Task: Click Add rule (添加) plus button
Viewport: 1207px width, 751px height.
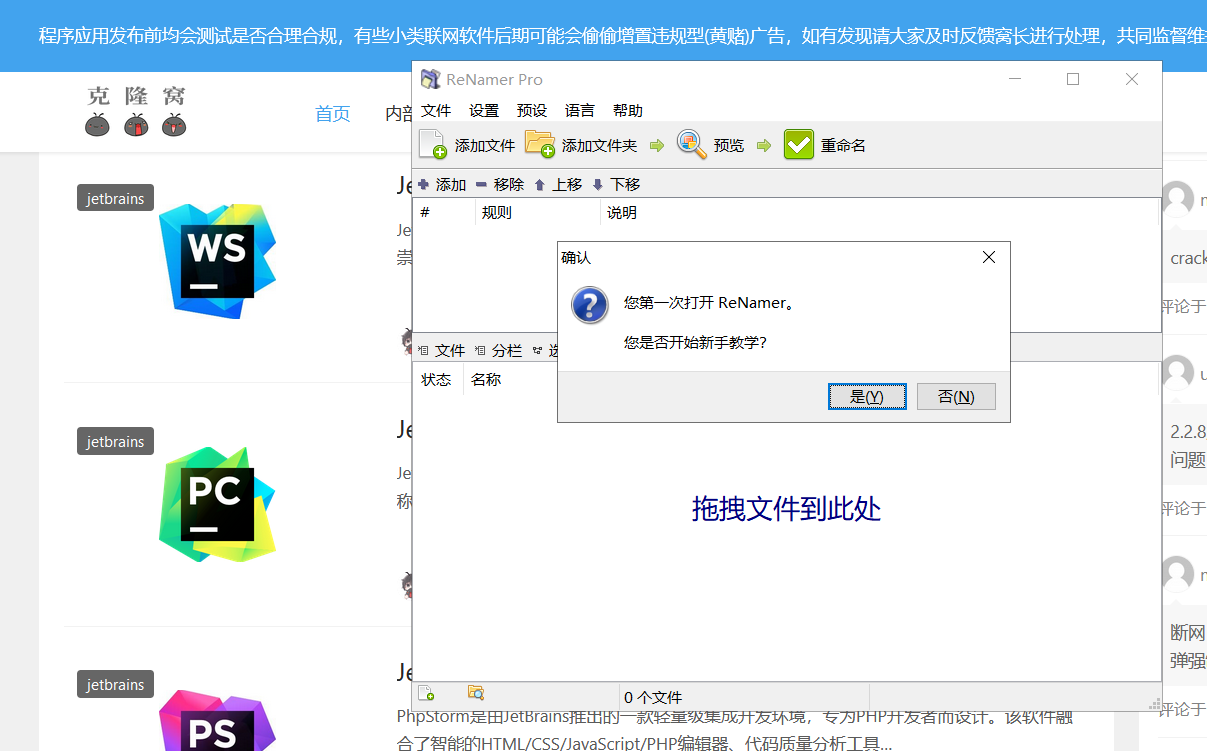Action: (x=442, y=184)
